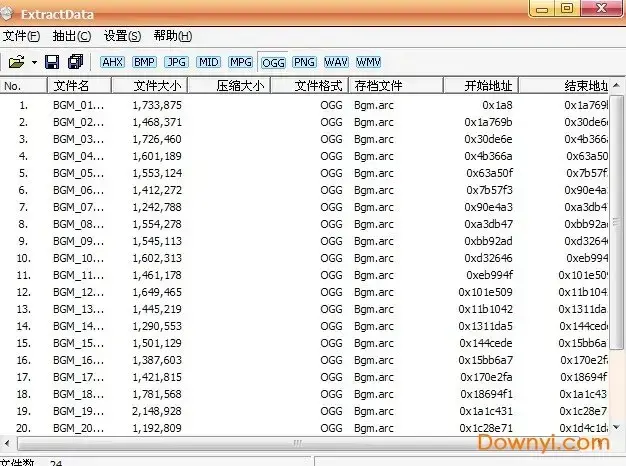Toggle the MID format filter
The width and height of the screenshot is (626, 466).
click(x=208, y=62)
